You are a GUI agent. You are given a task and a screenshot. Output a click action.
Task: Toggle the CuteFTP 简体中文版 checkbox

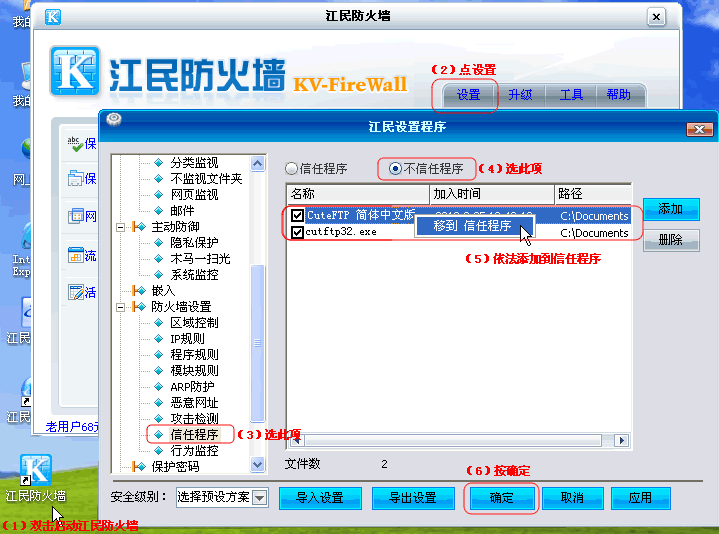[297, 215]
